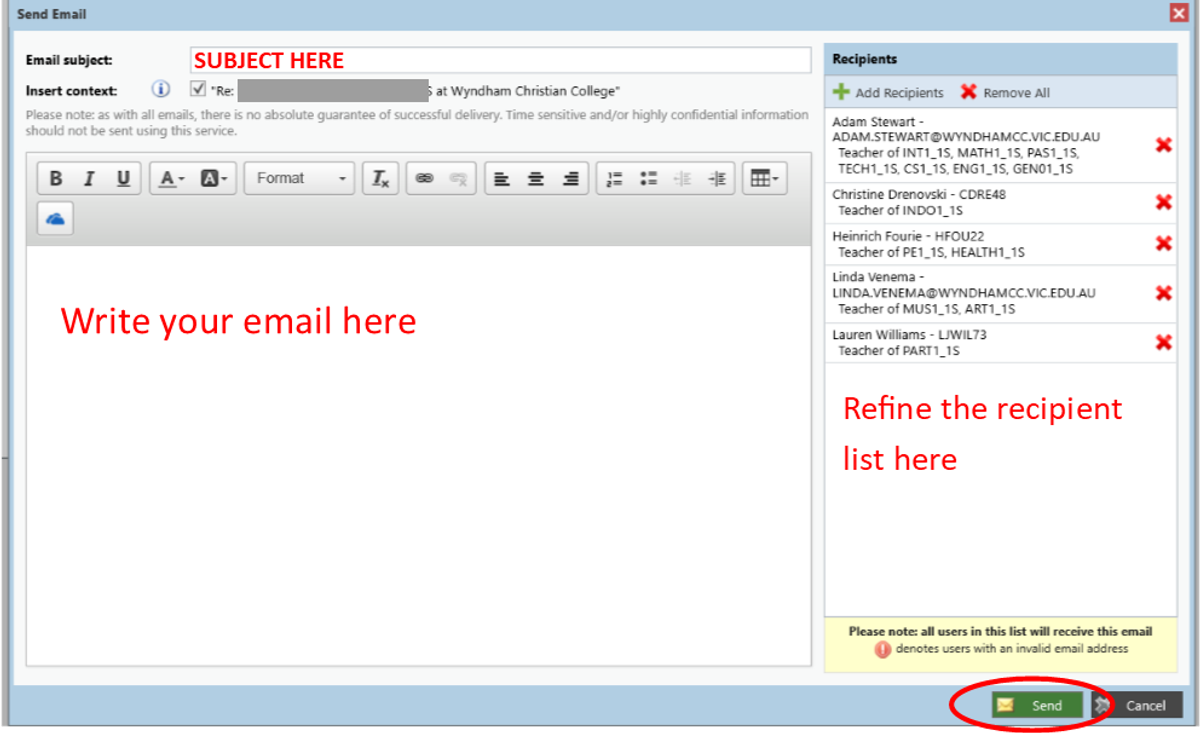Expand the table insert dropdown

765,179
